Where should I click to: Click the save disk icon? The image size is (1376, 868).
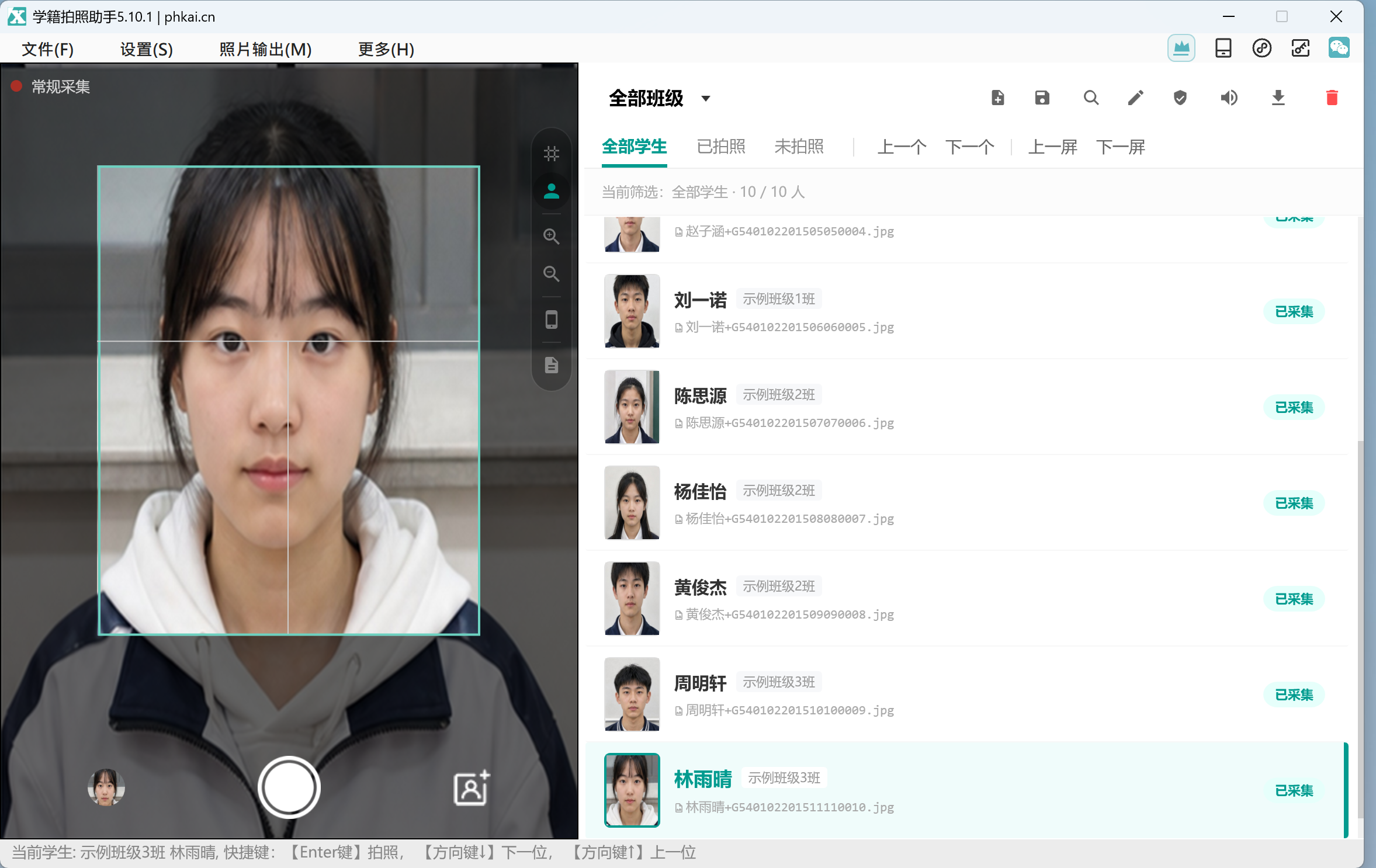pyautogui.click(x=1042, y=98)
